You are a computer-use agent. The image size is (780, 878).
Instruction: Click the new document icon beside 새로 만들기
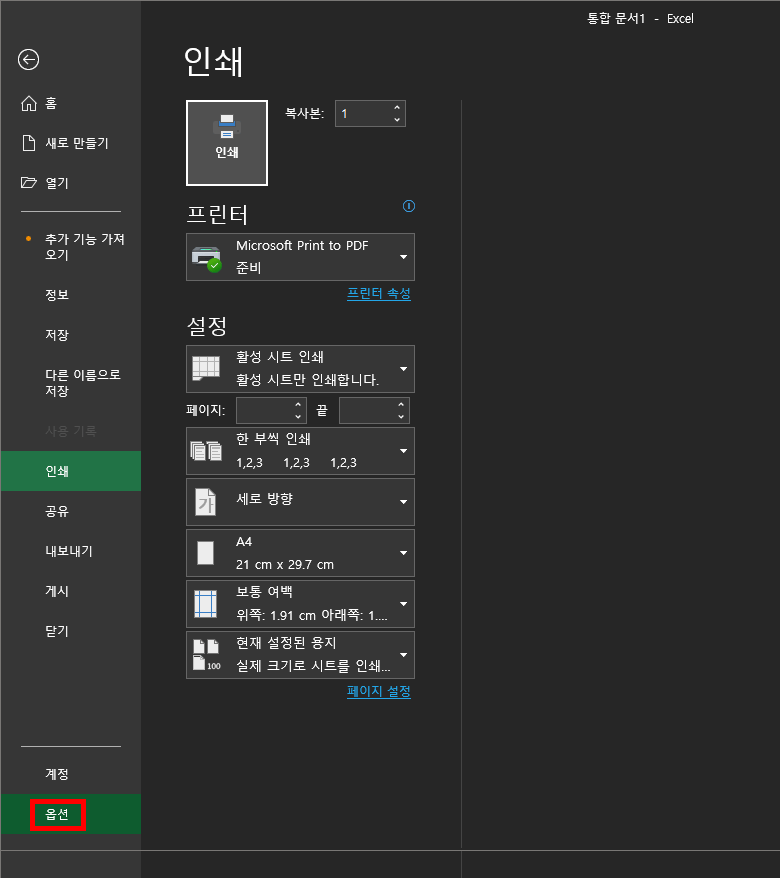[29, 143]
